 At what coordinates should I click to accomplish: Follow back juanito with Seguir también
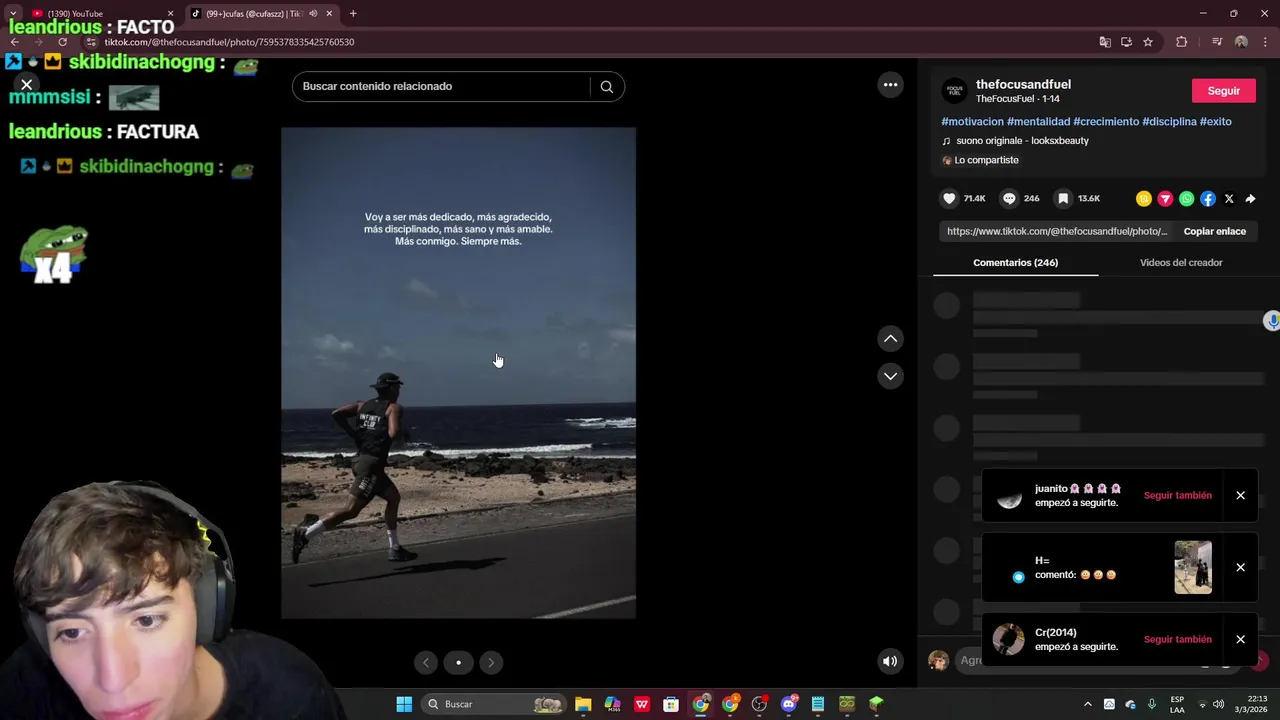coord(1177,495)
